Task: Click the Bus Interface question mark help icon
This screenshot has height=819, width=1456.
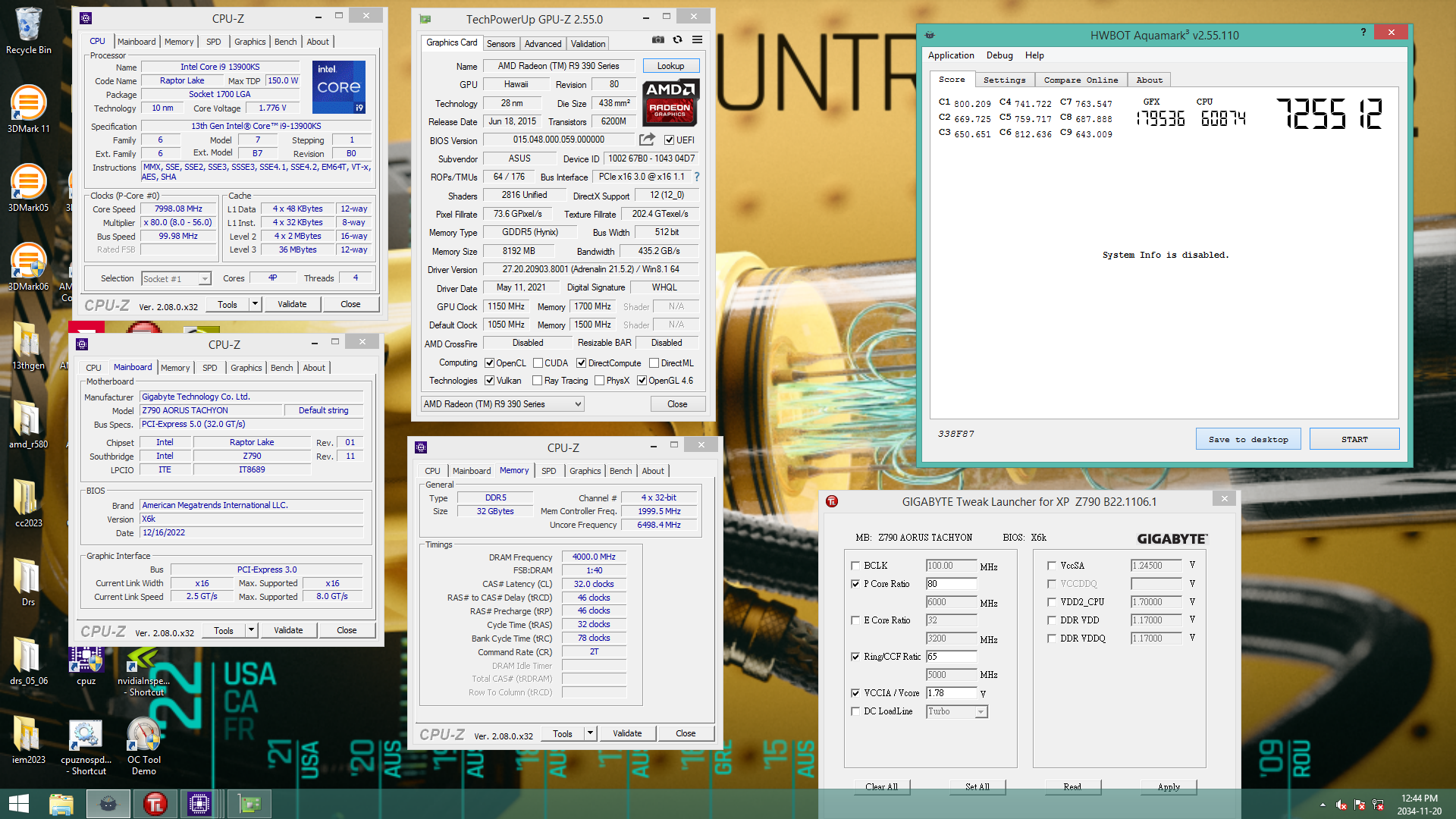Action: click(697, 177)
